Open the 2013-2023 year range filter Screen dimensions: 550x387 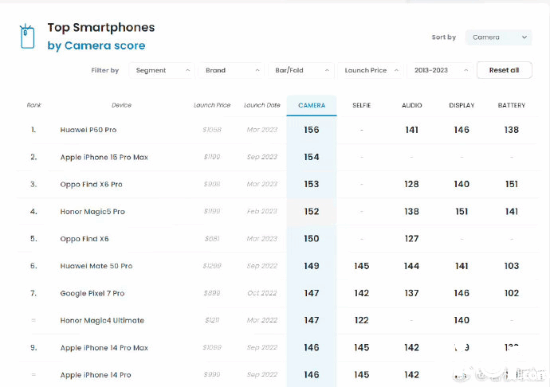click(440, 70)
